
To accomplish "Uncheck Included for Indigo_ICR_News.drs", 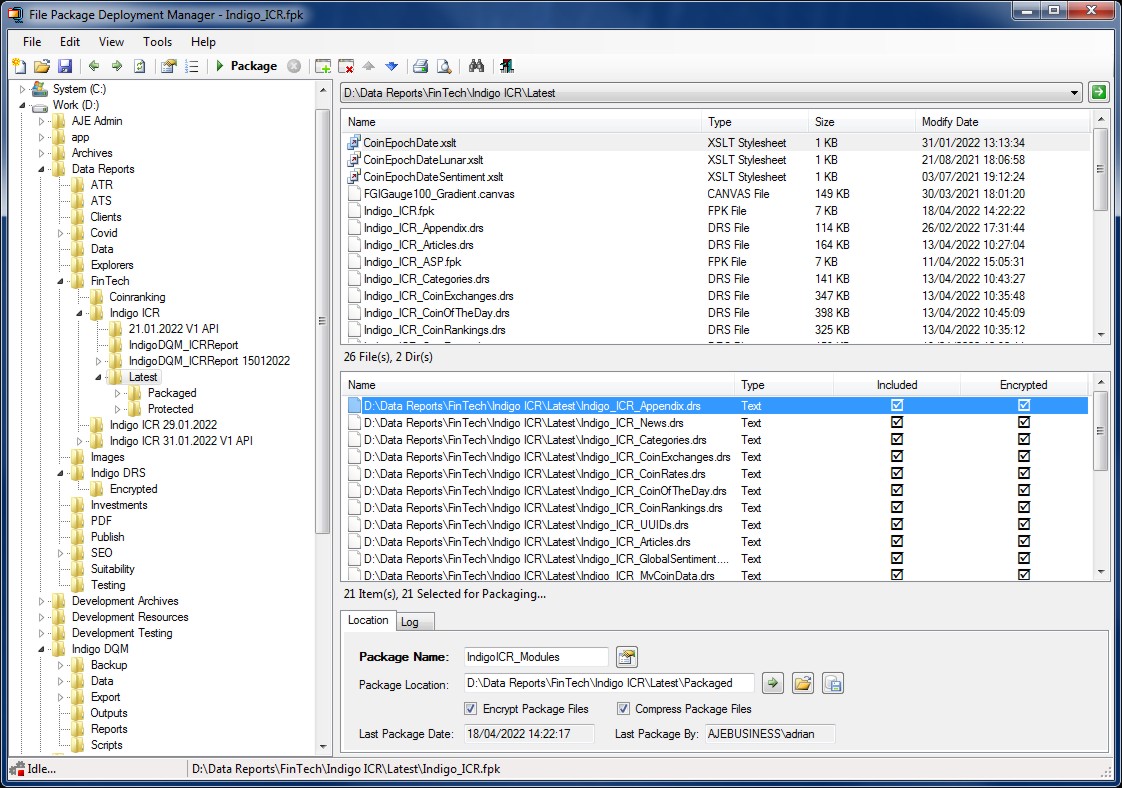I will coord(897,423).
